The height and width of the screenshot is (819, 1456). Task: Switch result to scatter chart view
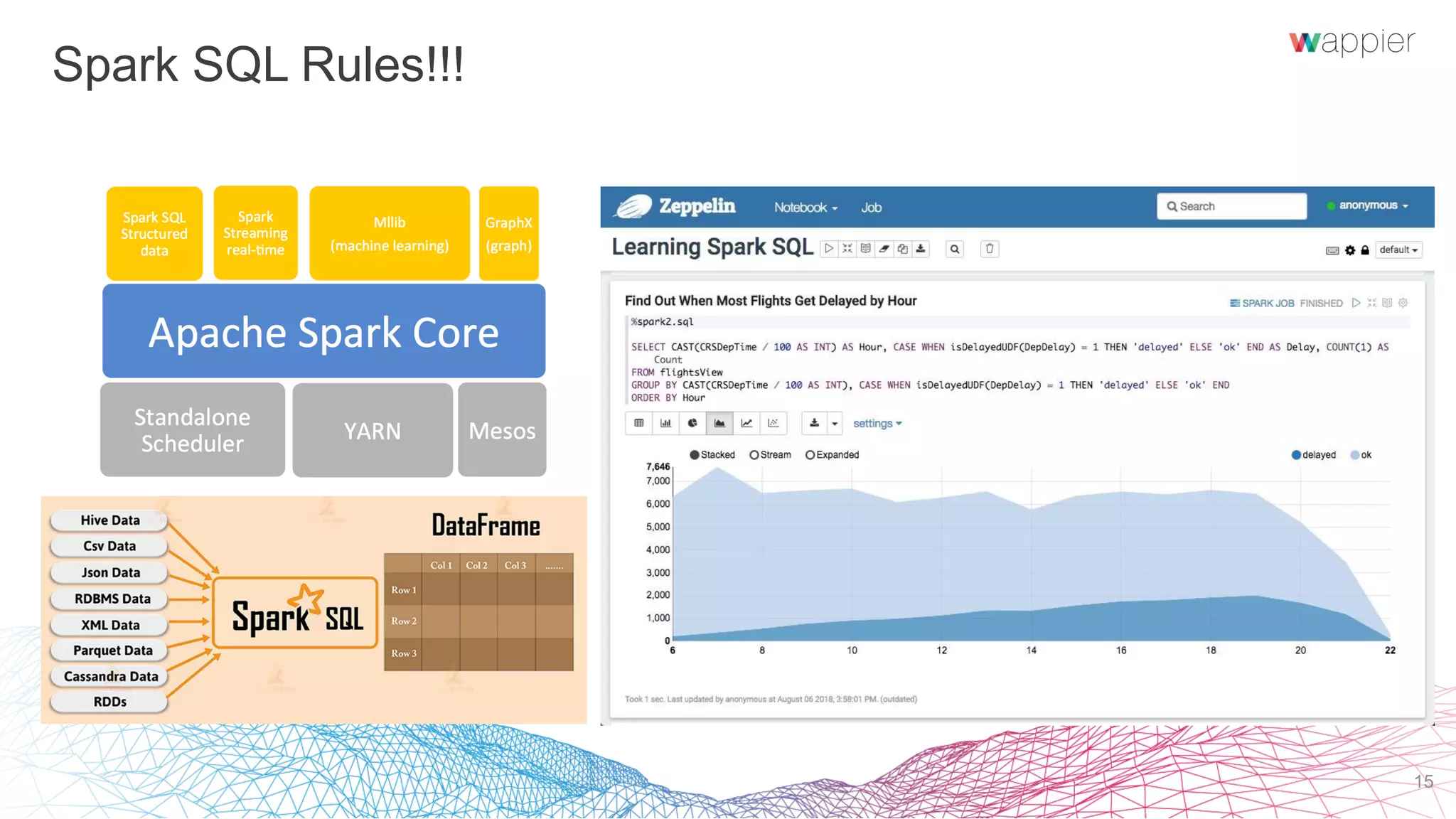[773, 423]
